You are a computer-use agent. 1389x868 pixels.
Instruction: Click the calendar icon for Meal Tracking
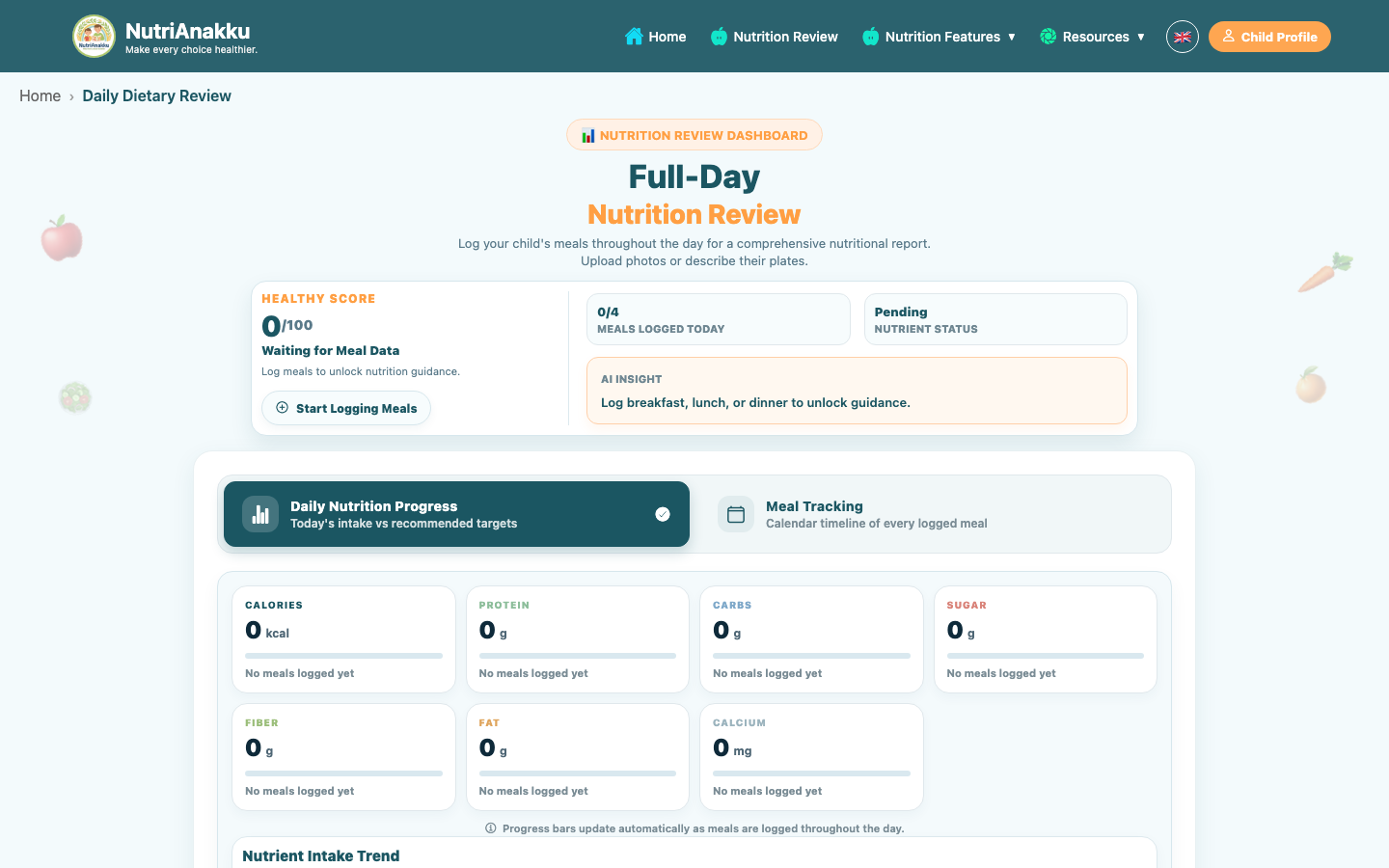pyautogui.click(x=736, y=515)
